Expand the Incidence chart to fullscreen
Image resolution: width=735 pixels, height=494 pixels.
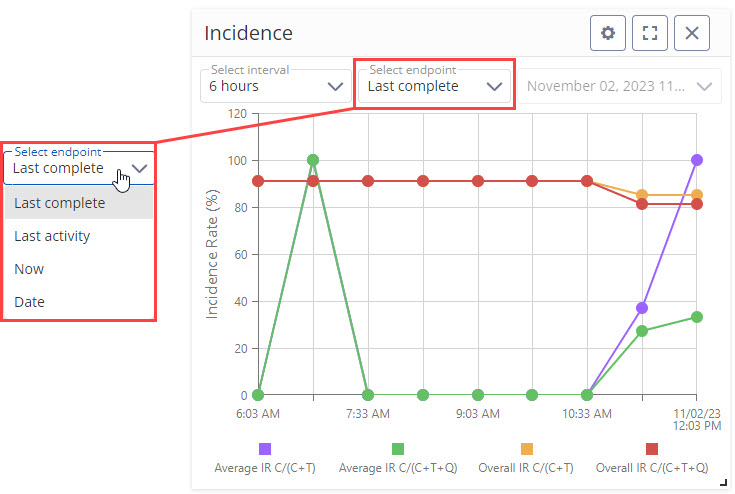pyautogui.click(x=650, y=33)
